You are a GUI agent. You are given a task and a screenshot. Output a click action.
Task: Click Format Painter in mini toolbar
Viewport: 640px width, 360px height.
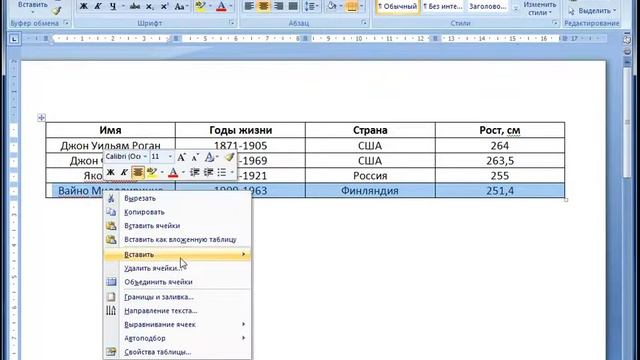coord(229,157)
